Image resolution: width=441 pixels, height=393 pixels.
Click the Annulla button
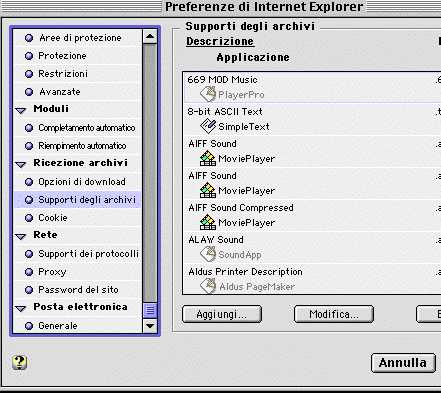(x=403, y=363)
